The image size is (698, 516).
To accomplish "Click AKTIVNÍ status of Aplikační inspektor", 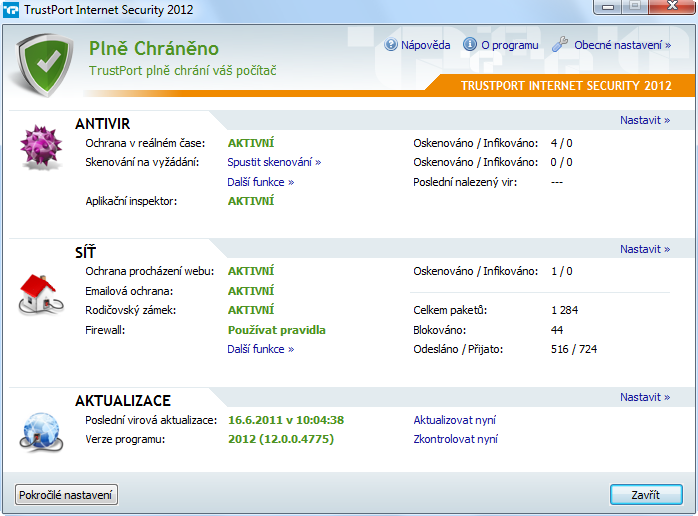I will point(251,201).
